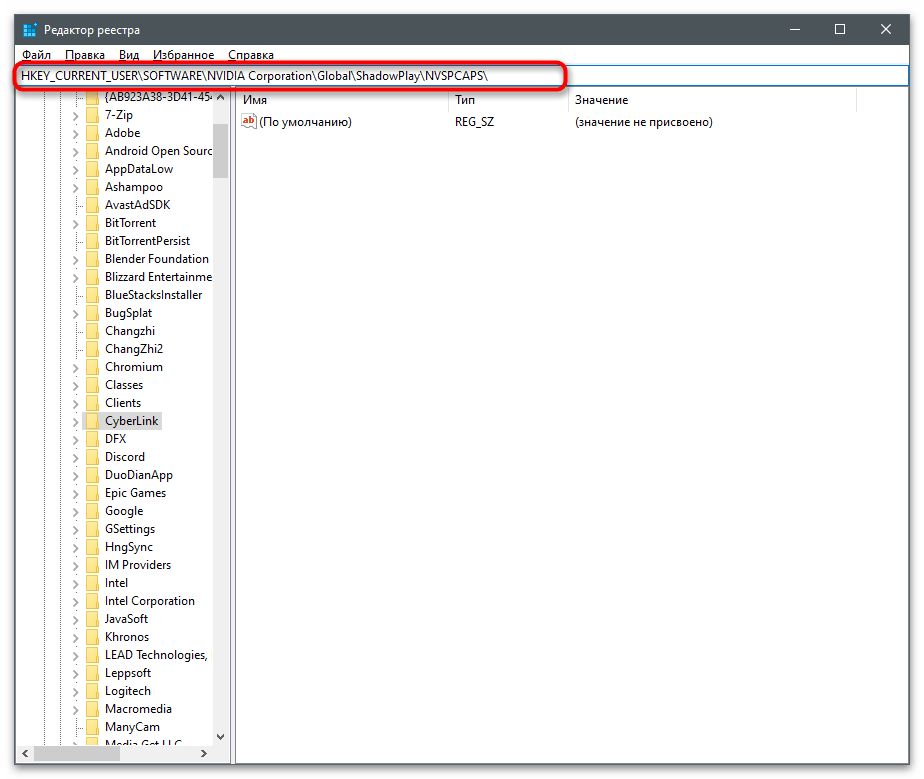924x779 pixels.
Task: Click the Ashampoo folder icon
Action: coord(93,187)
